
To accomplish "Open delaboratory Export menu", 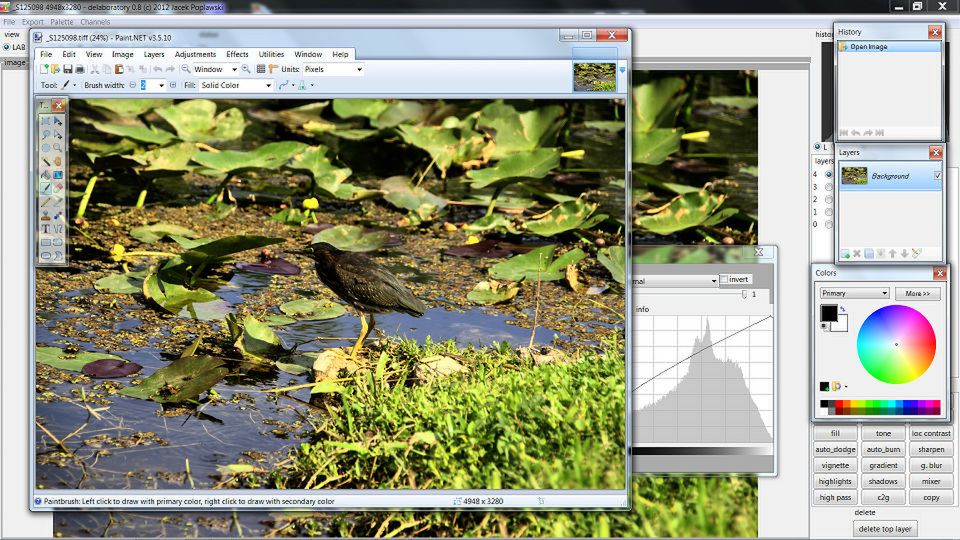I will (x=32, y=21).
